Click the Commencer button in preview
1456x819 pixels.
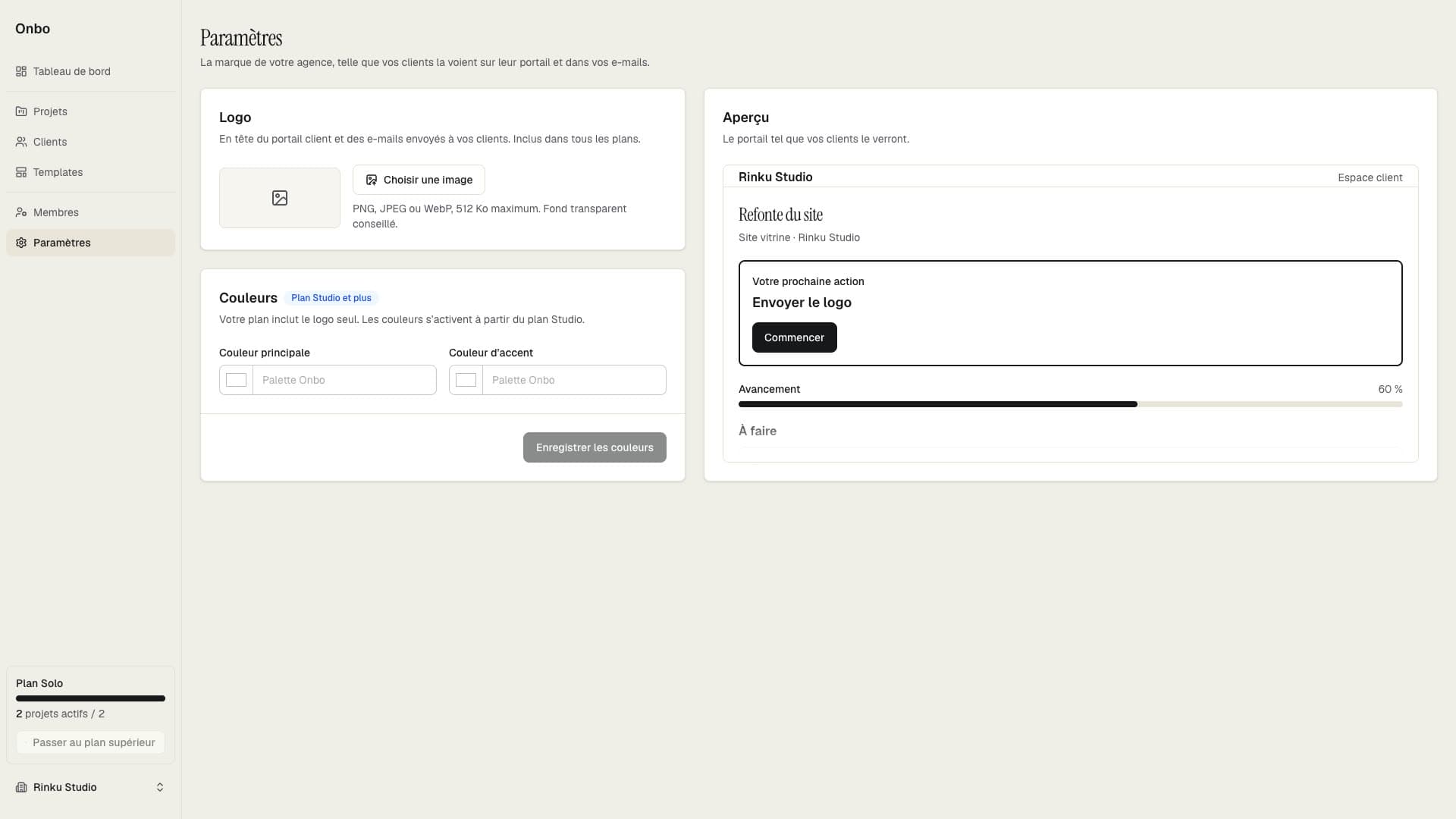(794, 337)
